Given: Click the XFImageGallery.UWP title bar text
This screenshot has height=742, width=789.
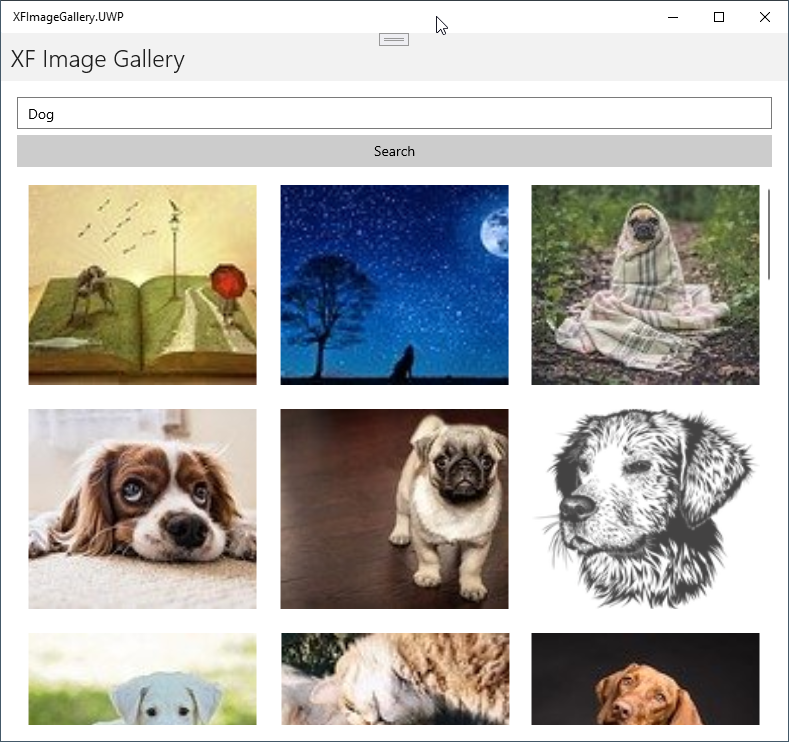Looking at the screenshot, I should pos(68,17).
